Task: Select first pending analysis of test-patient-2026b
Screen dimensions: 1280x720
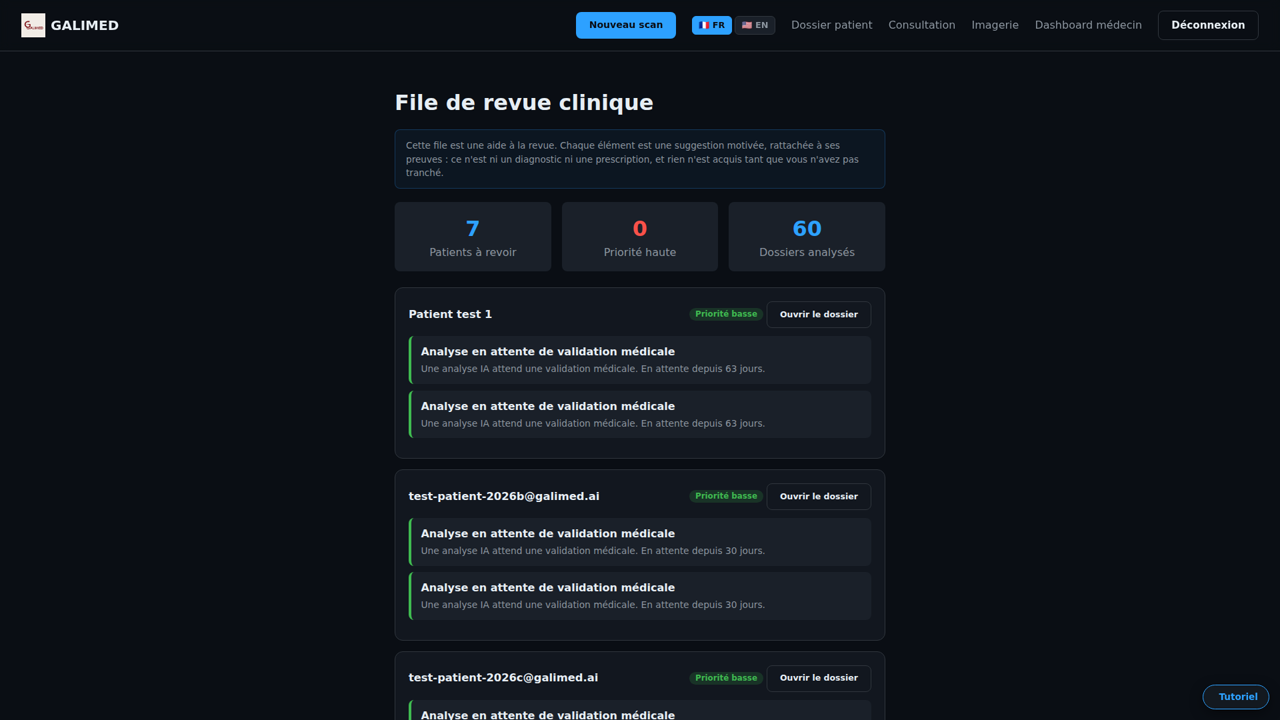Action: point(640,542)
